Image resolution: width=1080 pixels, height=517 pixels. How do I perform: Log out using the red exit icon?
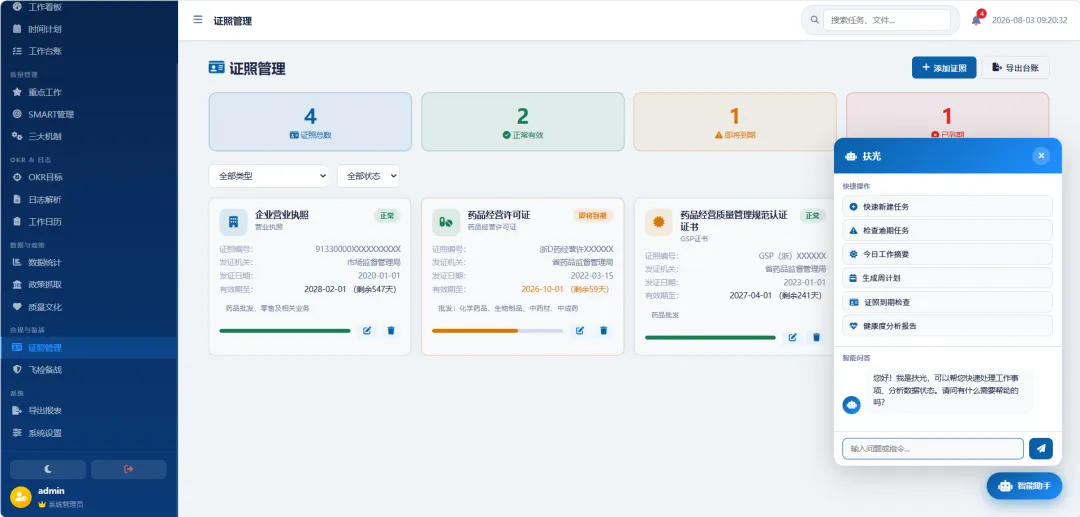pos(128,469)
